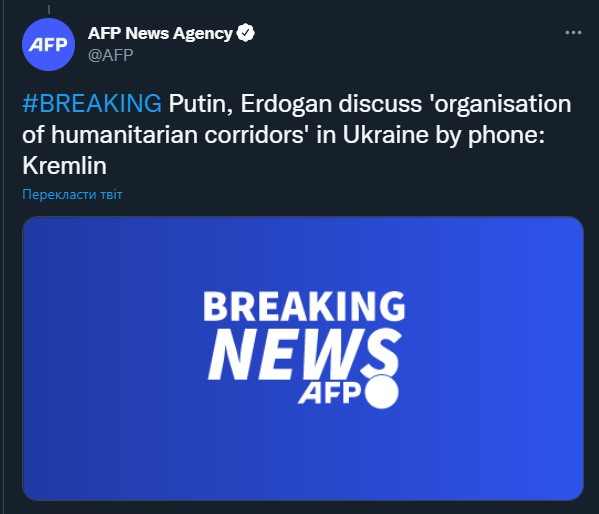The width and height of the screenshot is (599, 514).
Task: Click the Перекласти твіт translate link
Action: pyautogui.click(x=72, y=195)
